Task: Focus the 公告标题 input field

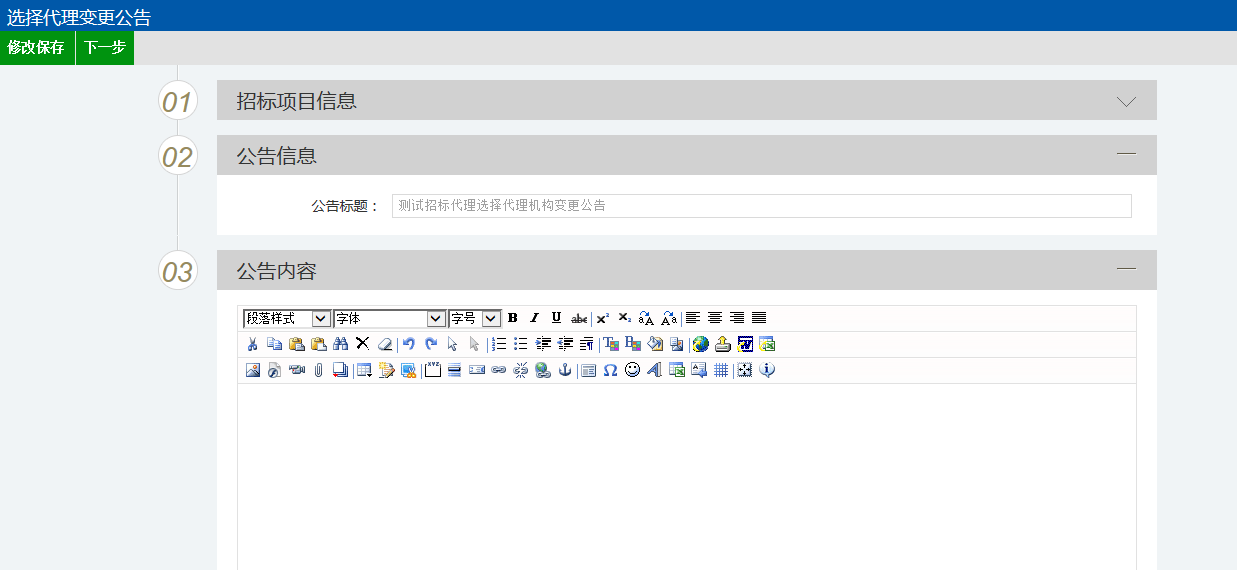Action: click(x=762, y=206)
